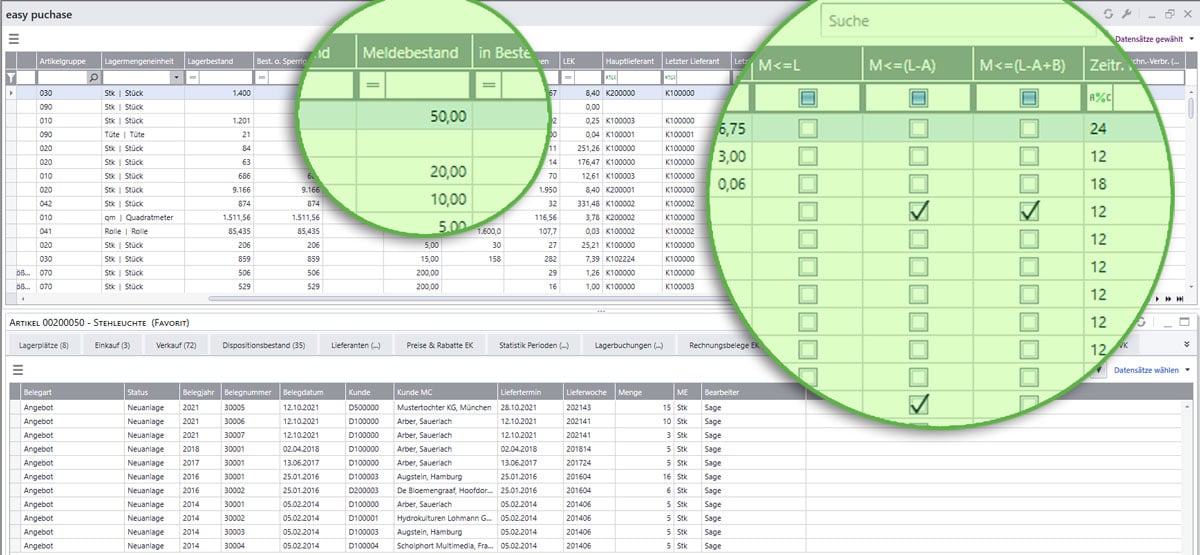Tick the M<=L checkbox in the row with 24
The image size is (1200, 555).
coord(808,128)
